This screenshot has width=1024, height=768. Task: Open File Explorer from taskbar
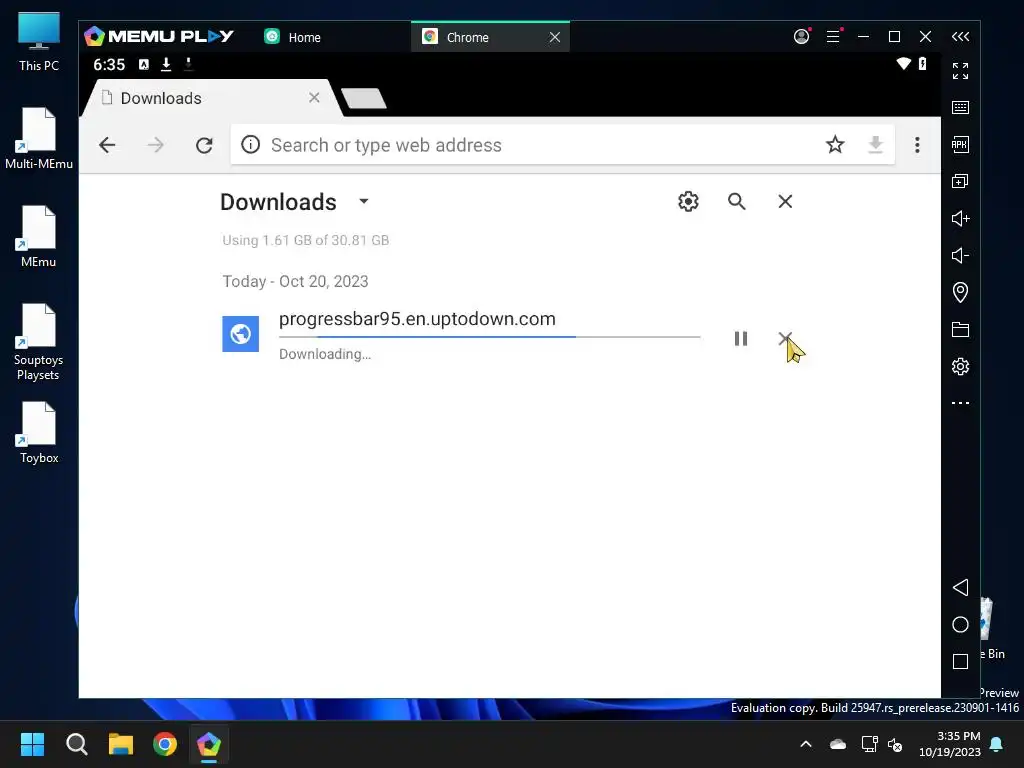click(121, 744)
